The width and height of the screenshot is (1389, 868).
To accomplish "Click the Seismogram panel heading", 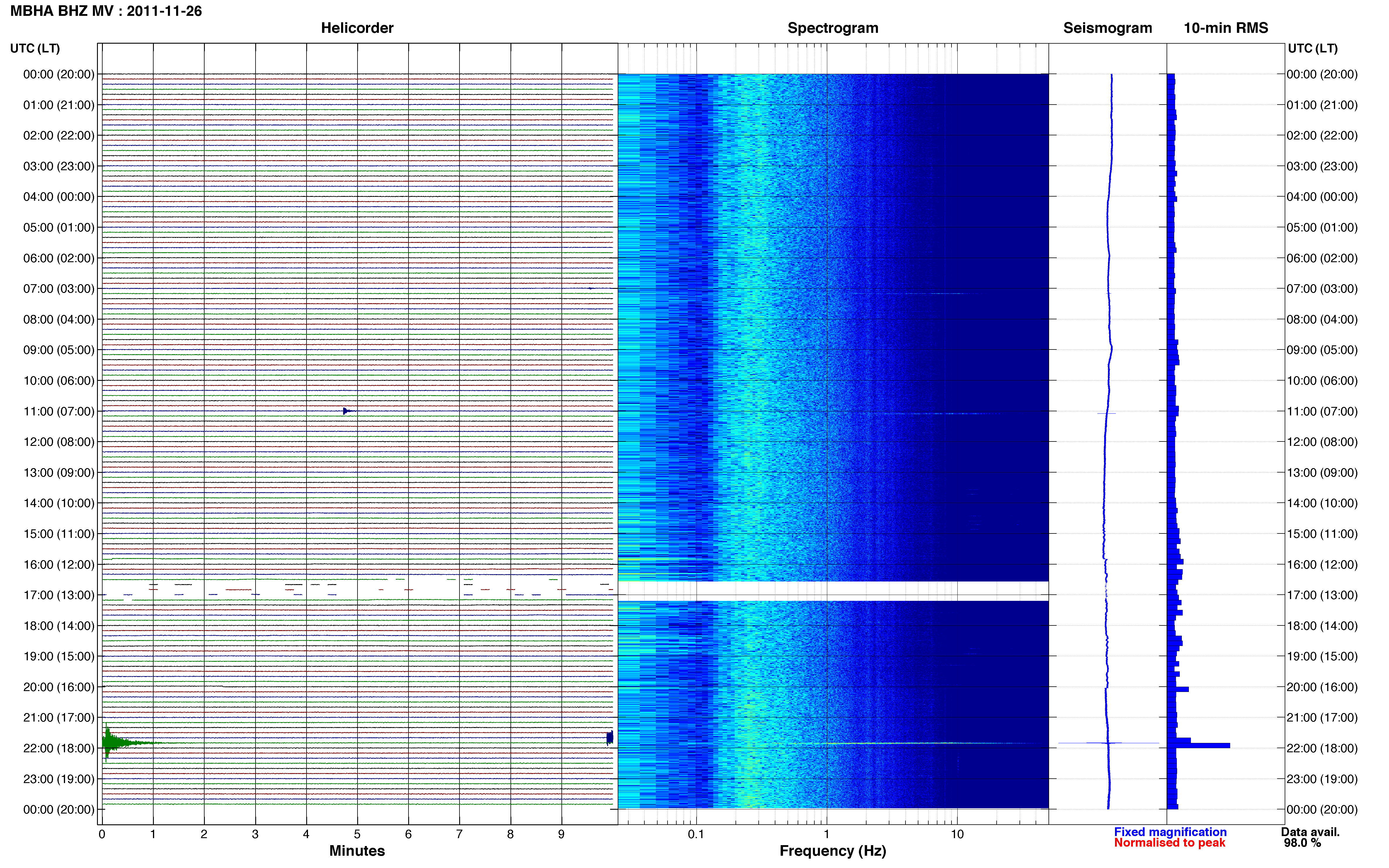I will [1108, 28].
